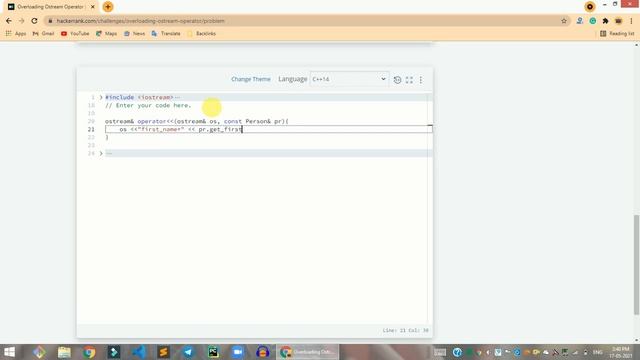The width and height of the screenshot is (640, 360).
Task: Open the YouTube bookmark
Action: click(75, 33)
